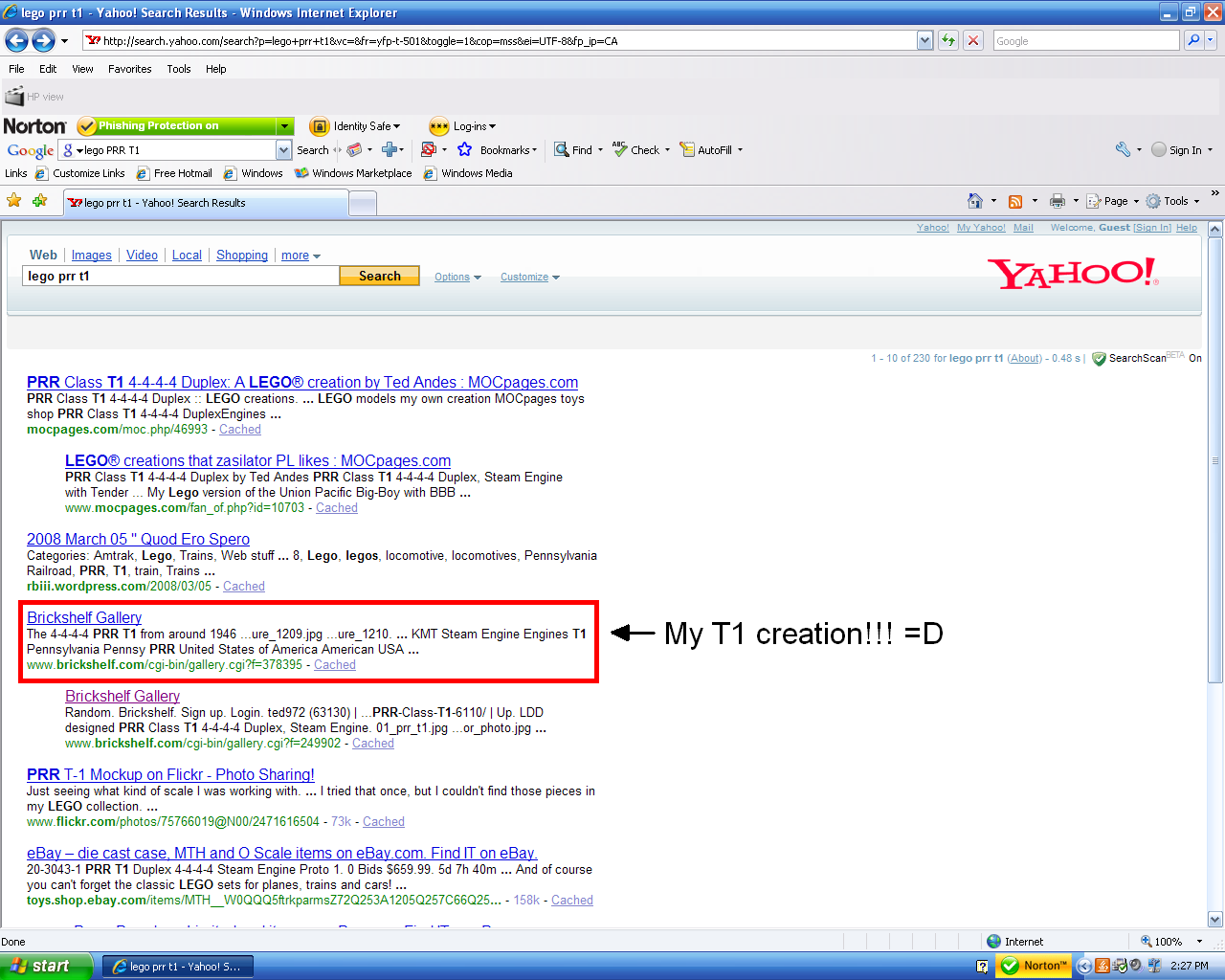This screenshot has width=1225, height=980.
Task: Click the address bar URL field
Action: (500, 40)
